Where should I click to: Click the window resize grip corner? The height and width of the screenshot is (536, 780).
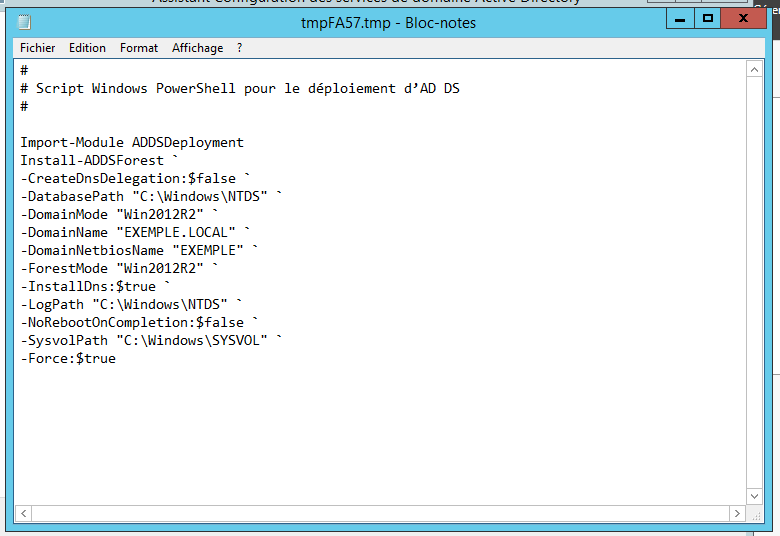pyautogui.click(x=756, y=515)
